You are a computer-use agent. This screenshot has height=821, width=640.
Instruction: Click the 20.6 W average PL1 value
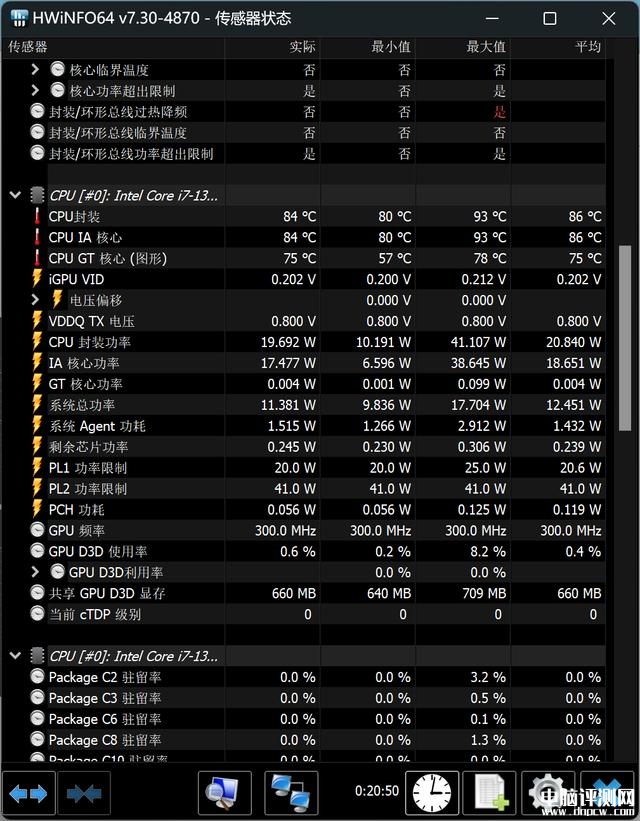(580, 468)
